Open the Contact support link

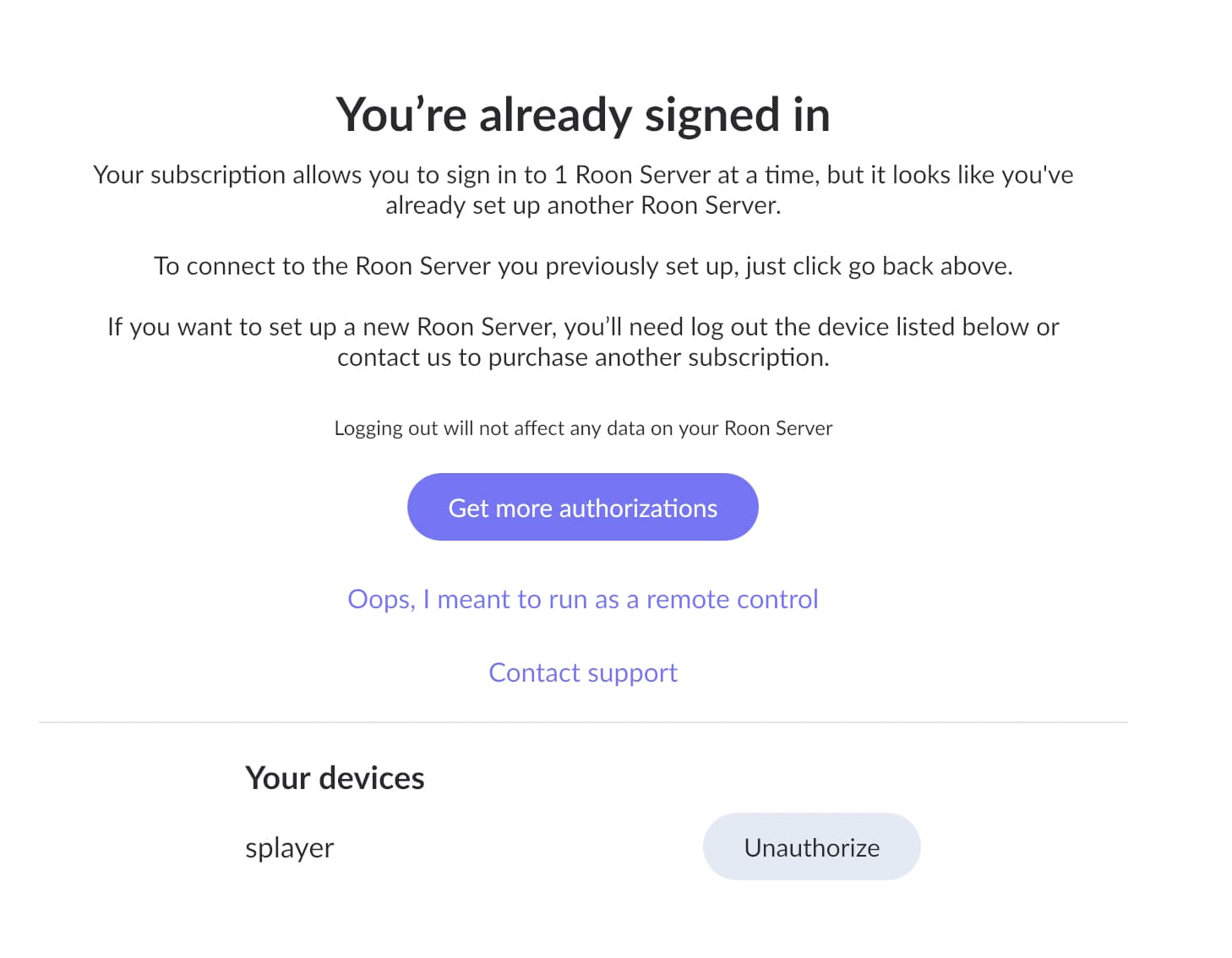pyautogui.click(x=583, y=672)
